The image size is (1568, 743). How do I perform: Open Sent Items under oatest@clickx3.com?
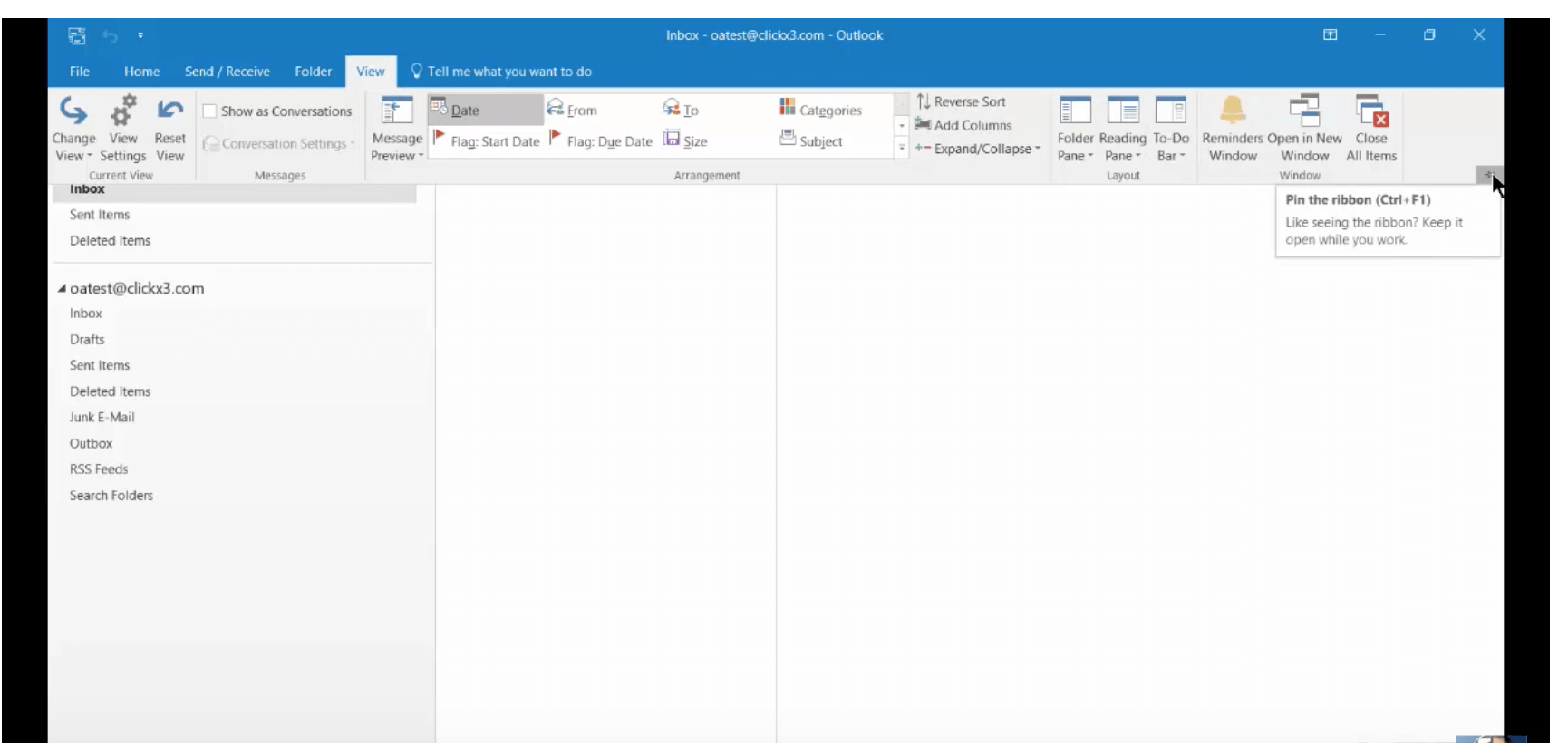click(x=100, y=365)
